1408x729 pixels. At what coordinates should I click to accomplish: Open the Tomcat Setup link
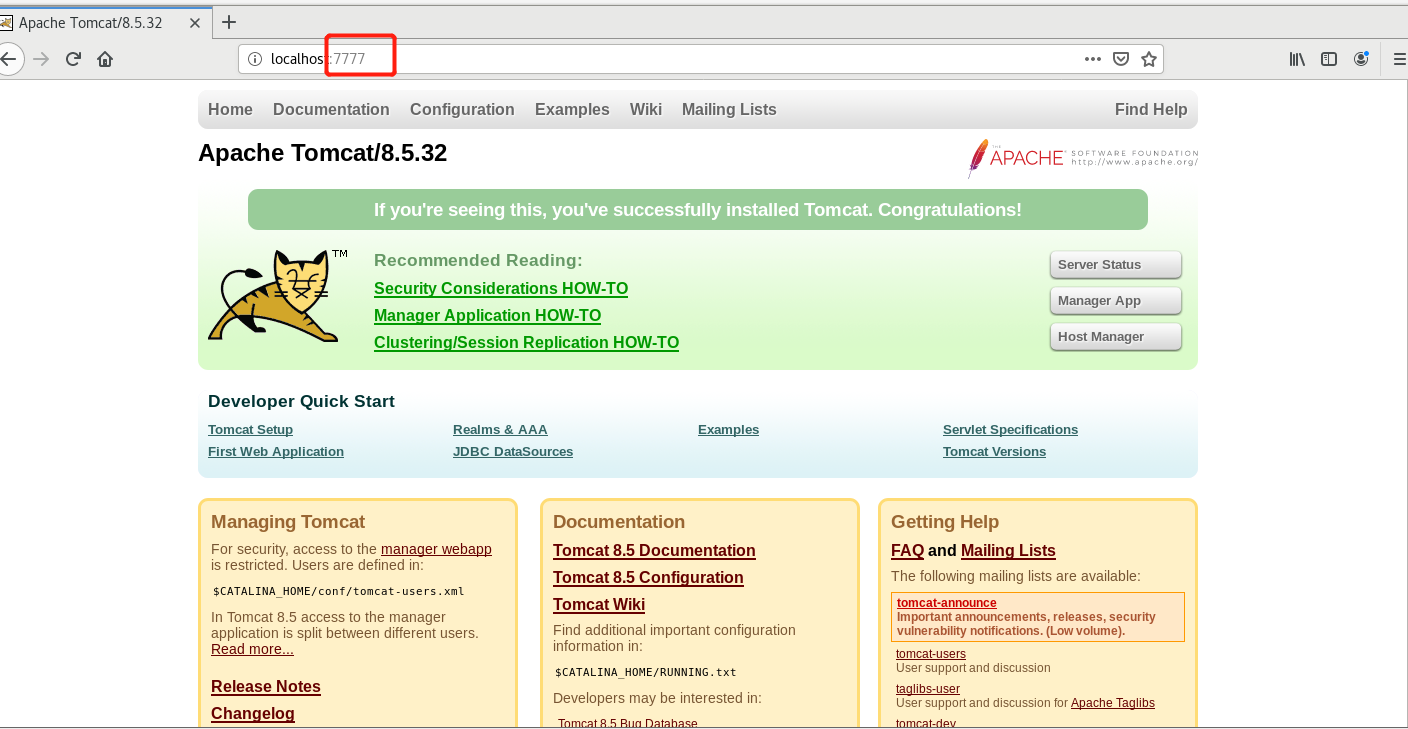250,430
